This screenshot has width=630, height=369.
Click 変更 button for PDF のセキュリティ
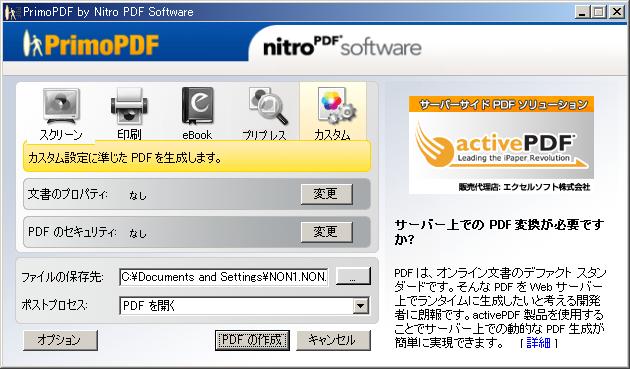coord(327,232)
